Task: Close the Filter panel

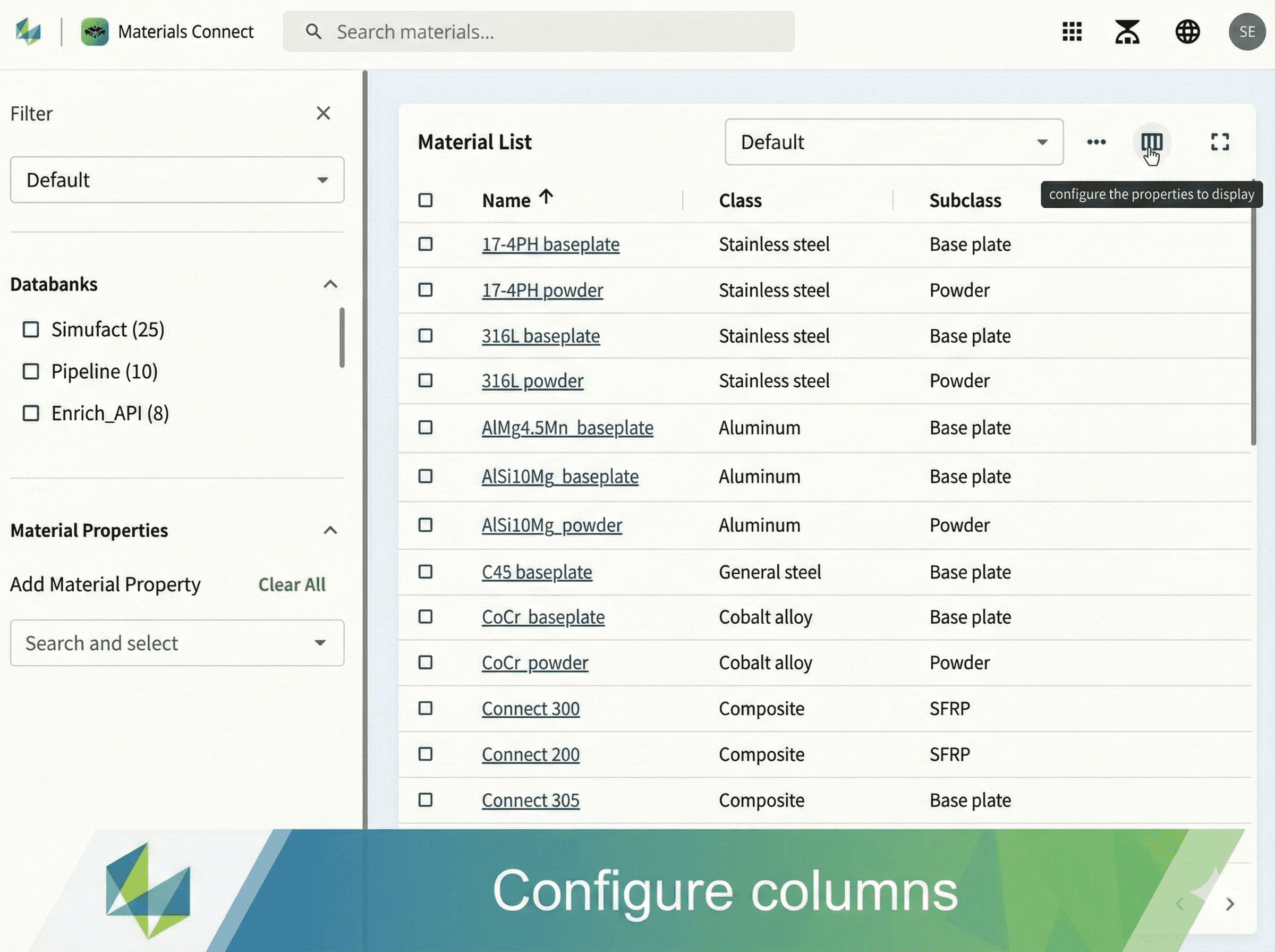Action: (323, 113)
